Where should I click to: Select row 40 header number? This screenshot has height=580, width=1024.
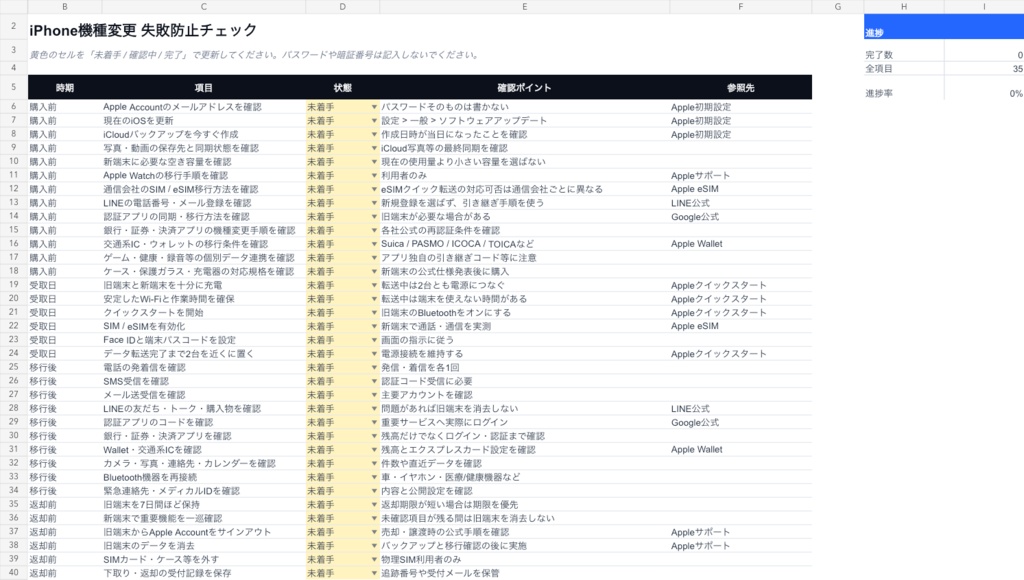click(14, 573)
